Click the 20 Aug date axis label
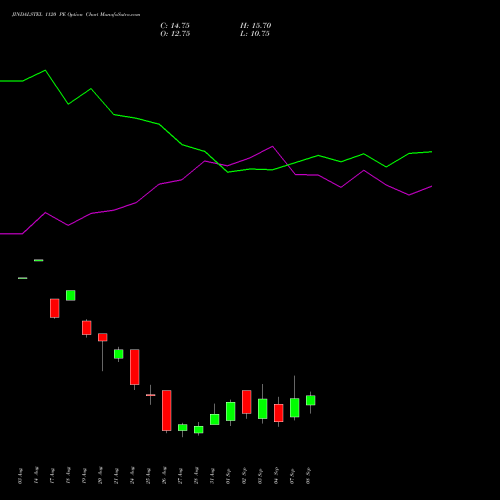This screenshot has width=500, height=500. [x=100, y=475]
